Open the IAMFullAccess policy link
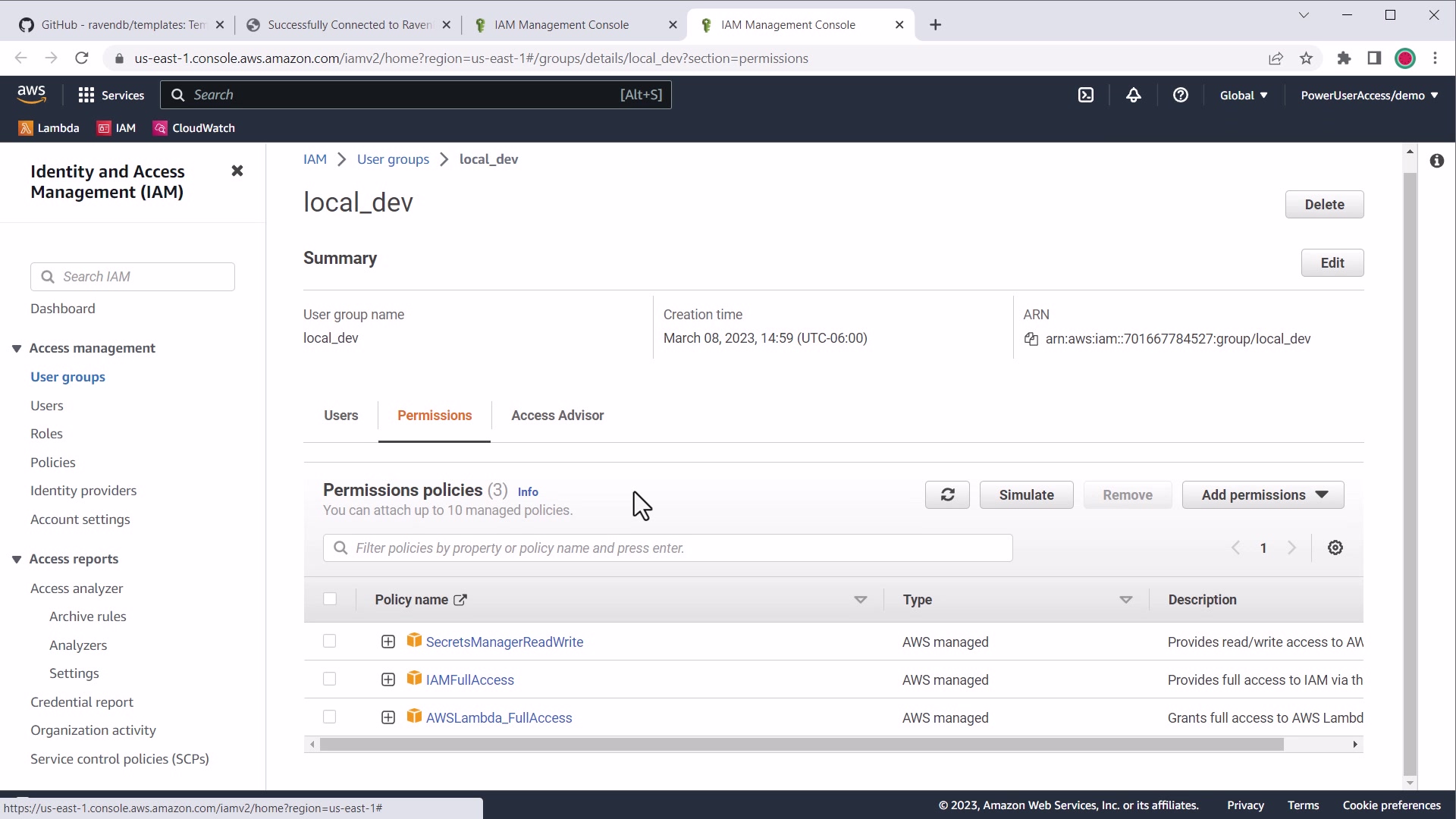This screenshot has height=819, width=1456. 469,680
